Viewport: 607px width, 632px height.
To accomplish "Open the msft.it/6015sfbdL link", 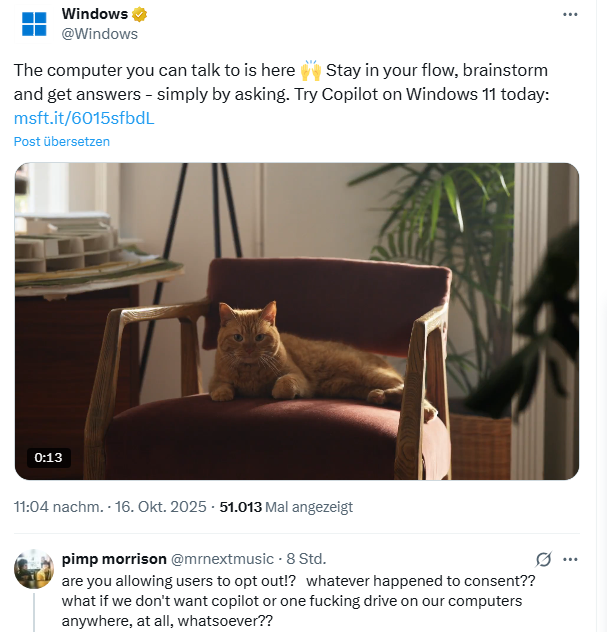I will click(x=84, y=118).
